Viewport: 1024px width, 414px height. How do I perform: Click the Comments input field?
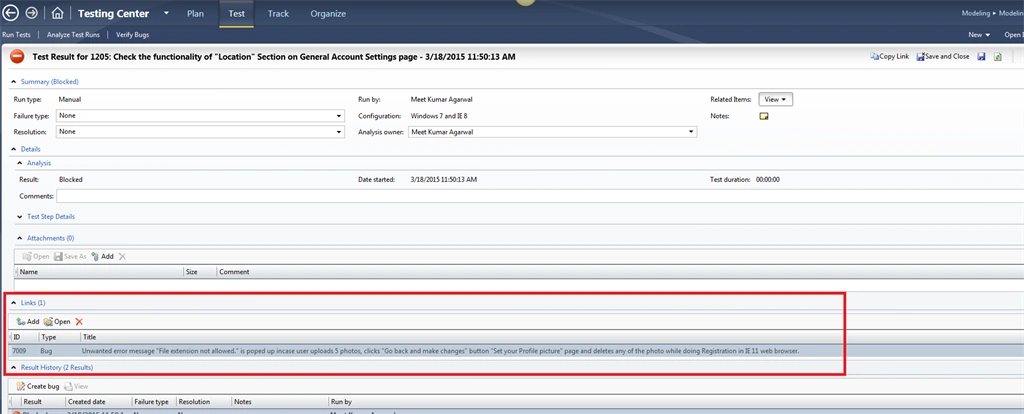539,196
